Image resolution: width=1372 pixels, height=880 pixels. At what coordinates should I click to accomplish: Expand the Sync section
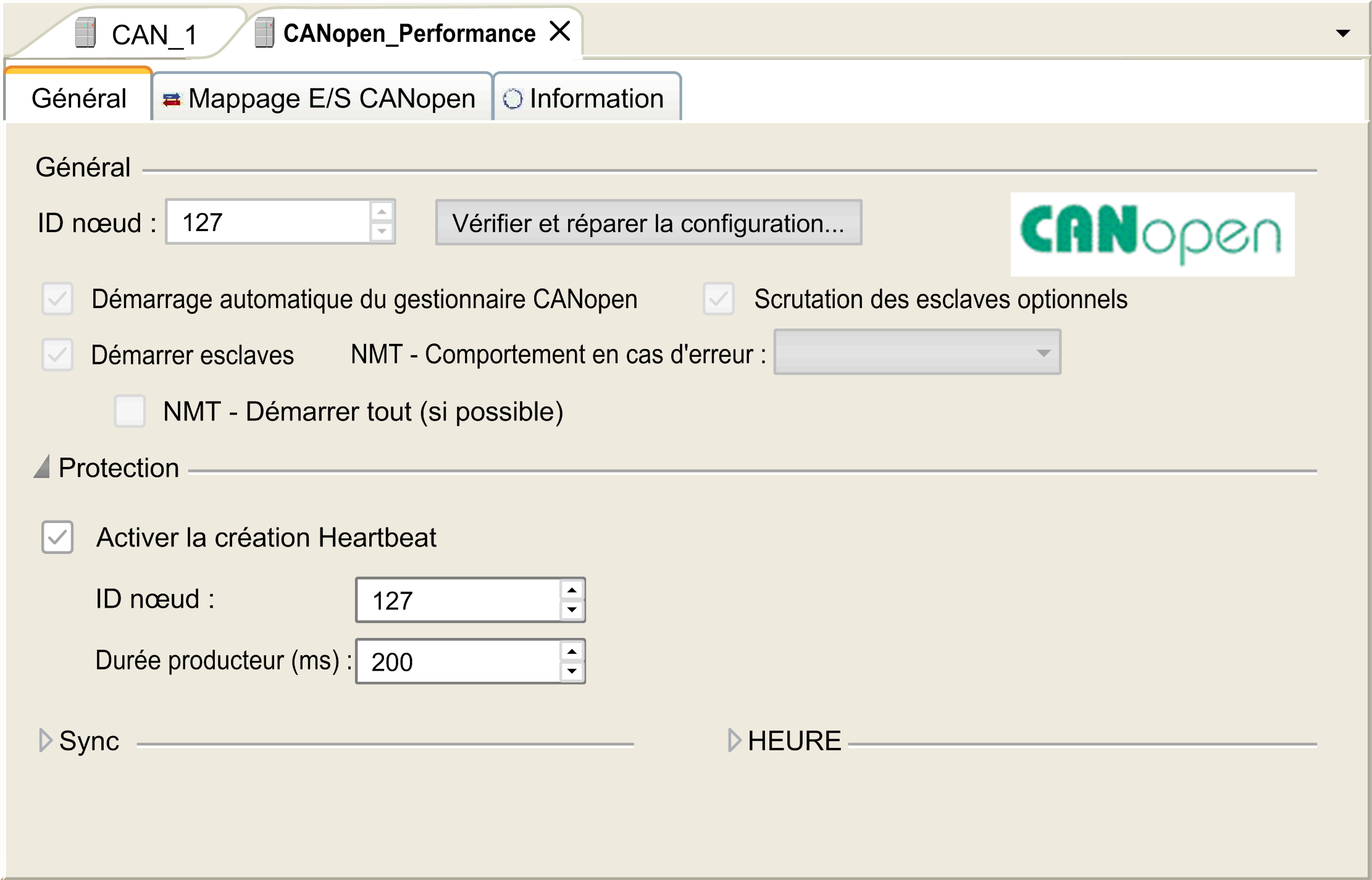click(44, 741)
